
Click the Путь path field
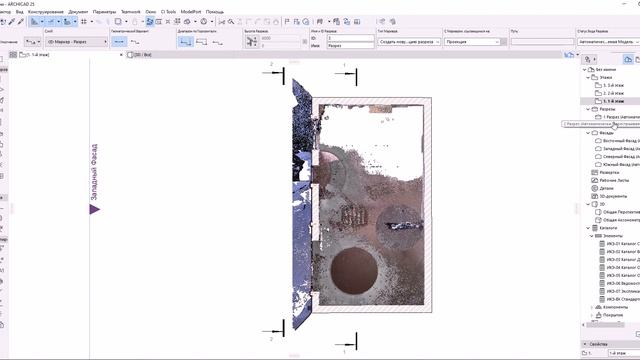(542, 42)
